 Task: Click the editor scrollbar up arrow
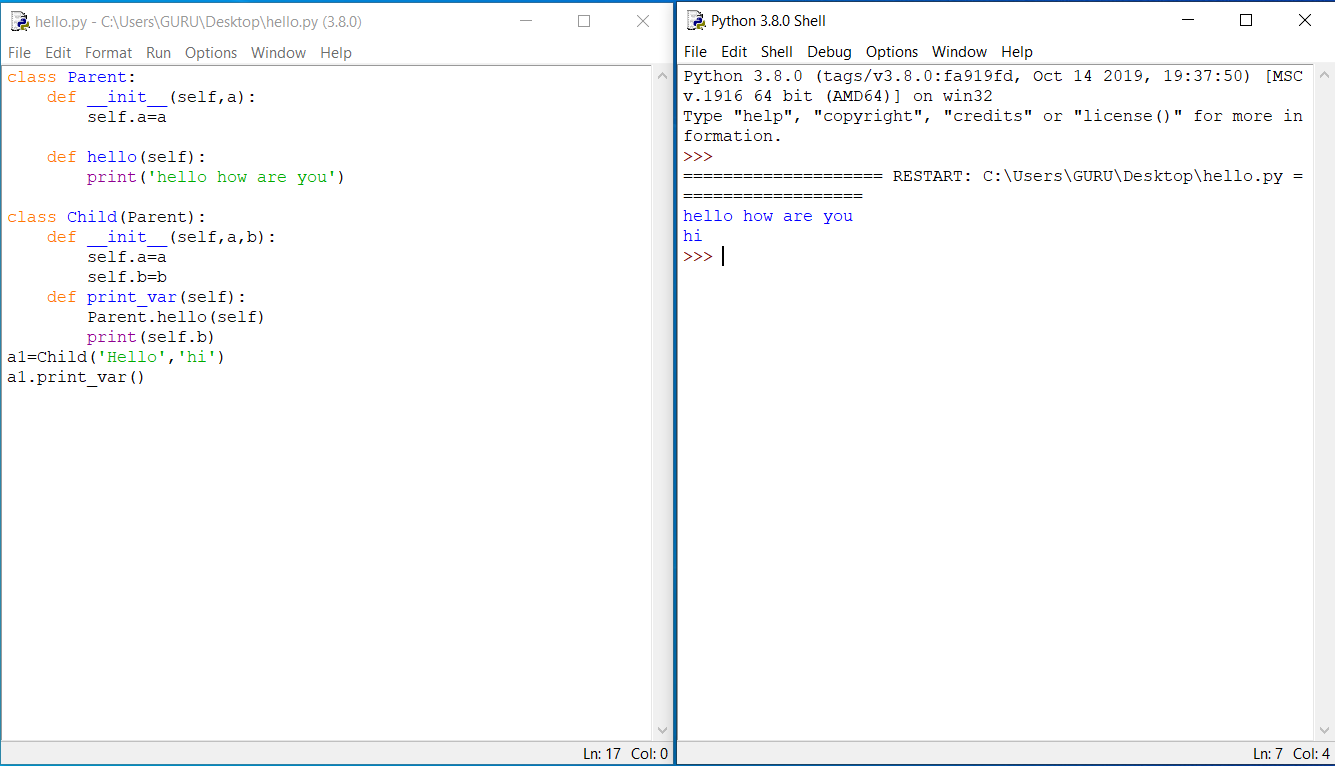[x=662, y=74]
